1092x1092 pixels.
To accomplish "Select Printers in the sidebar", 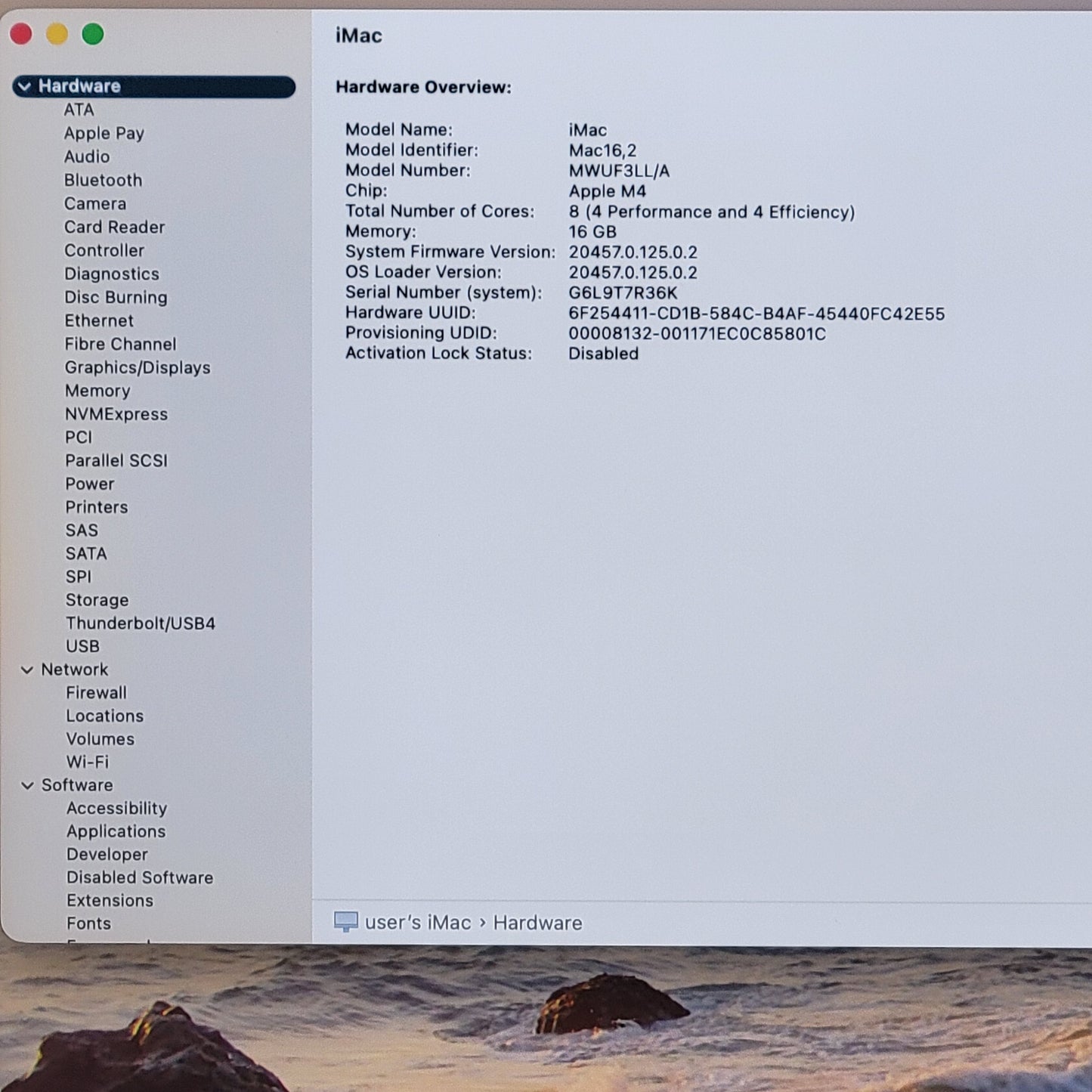I will pyautogui.click(x=97, y=507).
